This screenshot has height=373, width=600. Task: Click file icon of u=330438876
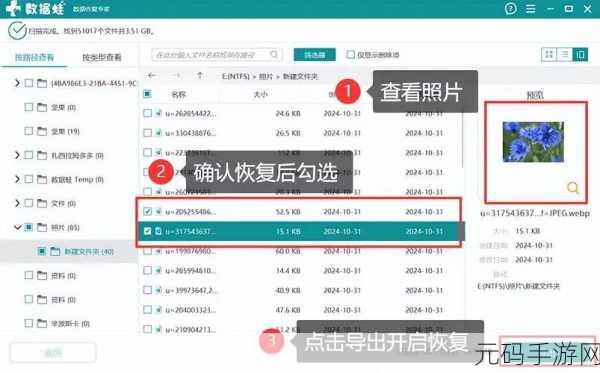click(158, 133)
